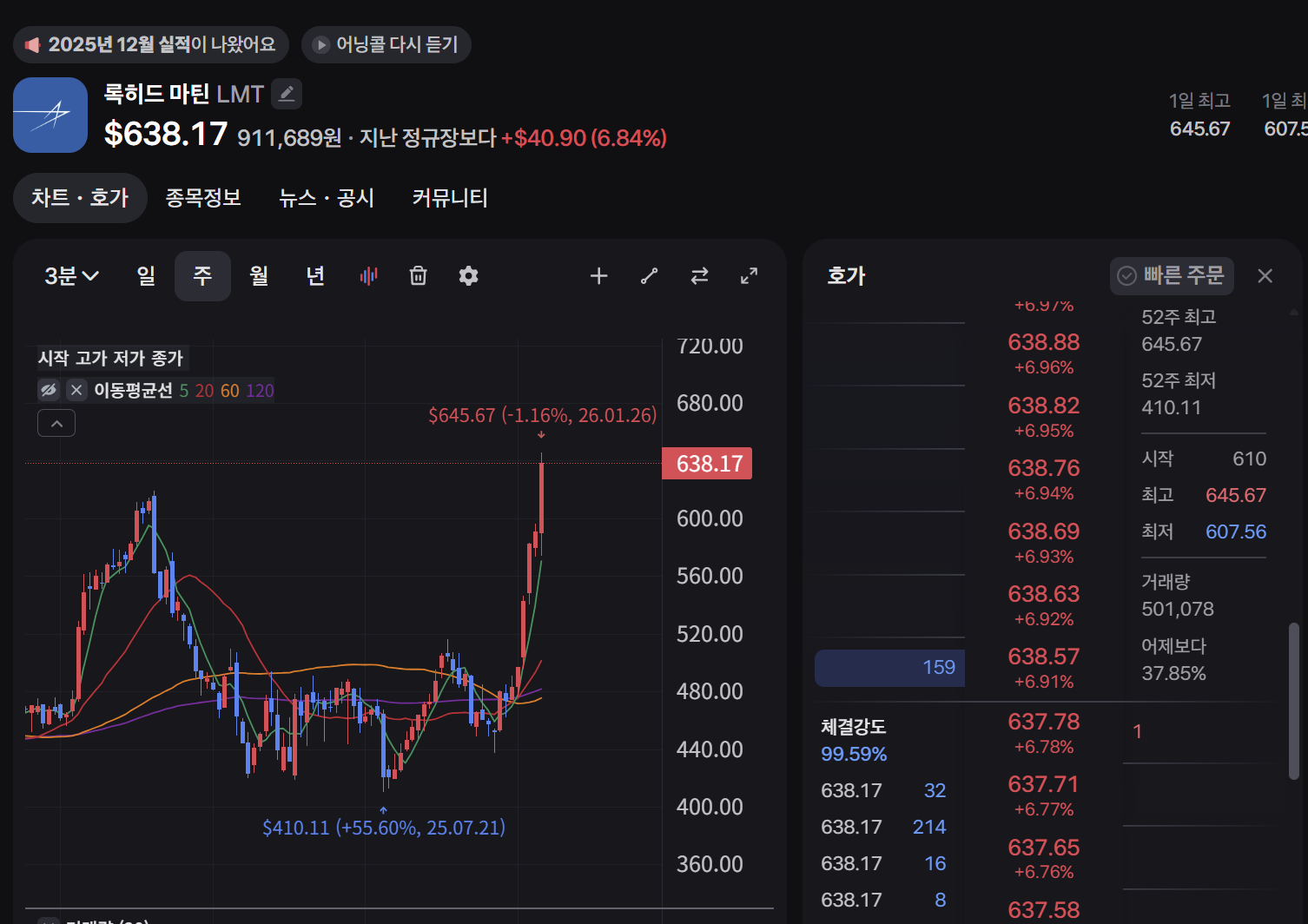Select the 주 weekly chart period
Viewport: 1308px width, 924px height.
point(202,276)
